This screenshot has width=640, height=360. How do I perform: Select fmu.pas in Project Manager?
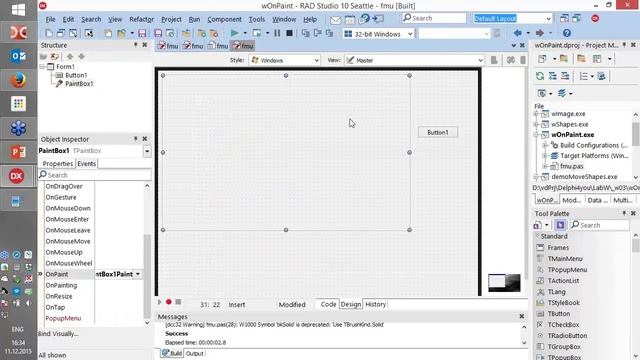[x=571, y=166]
